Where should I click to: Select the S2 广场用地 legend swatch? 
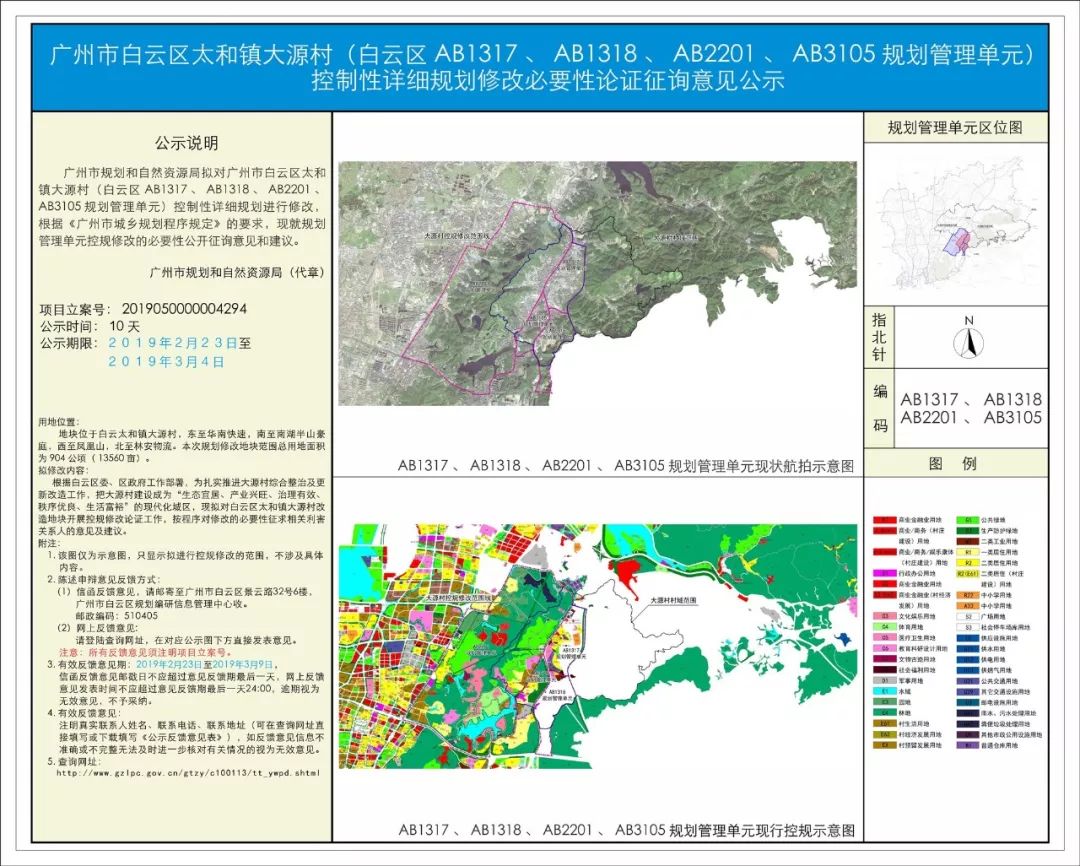coord(967,616)
